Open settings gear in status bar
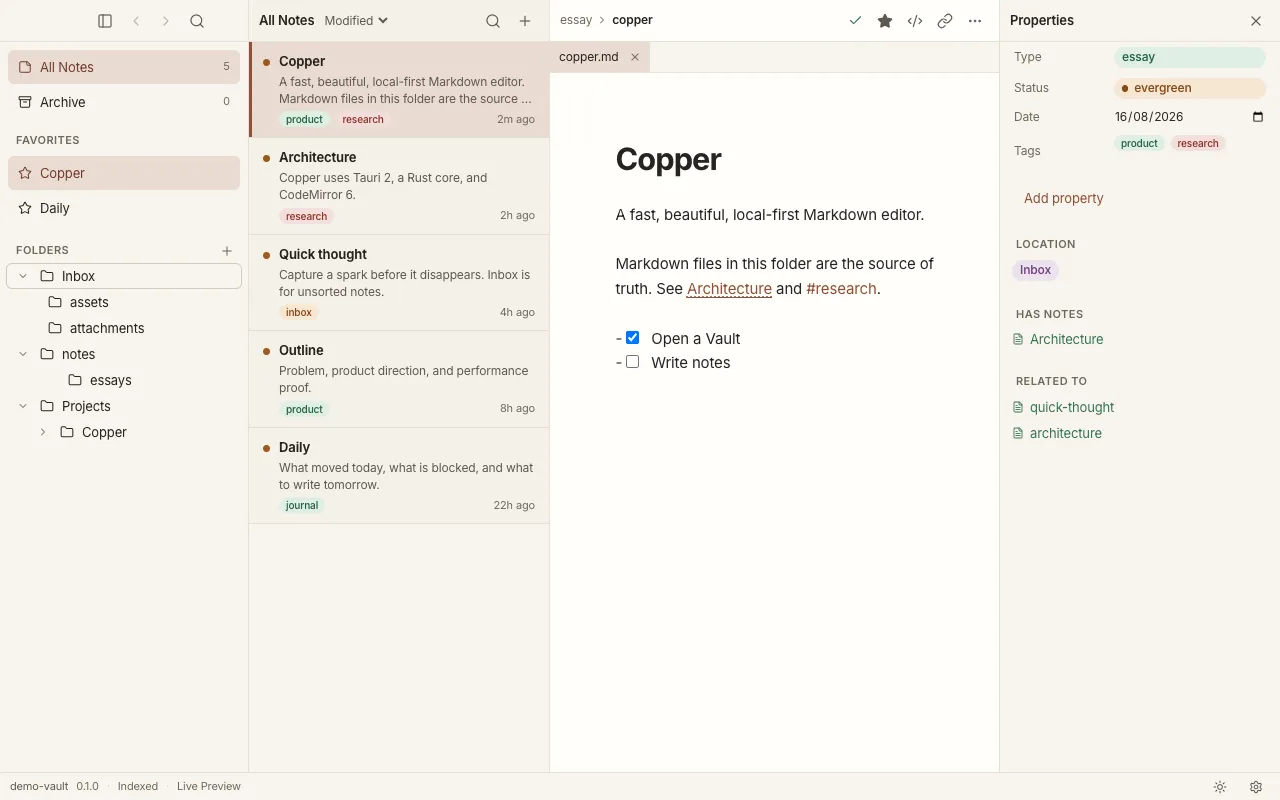The image size is (1280, 800). pyautogui.click(x=1256, y=787)
